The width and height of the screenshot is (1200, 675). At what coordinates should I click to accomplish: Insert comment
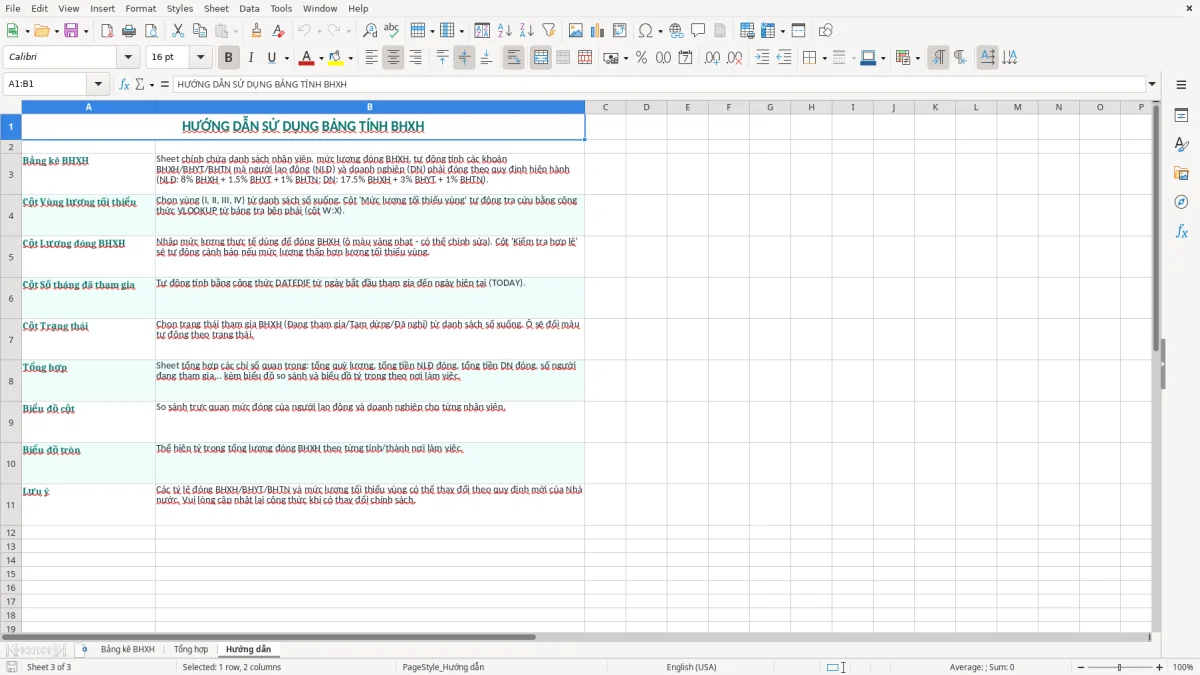pyautogui.click(x=698, y=31)
